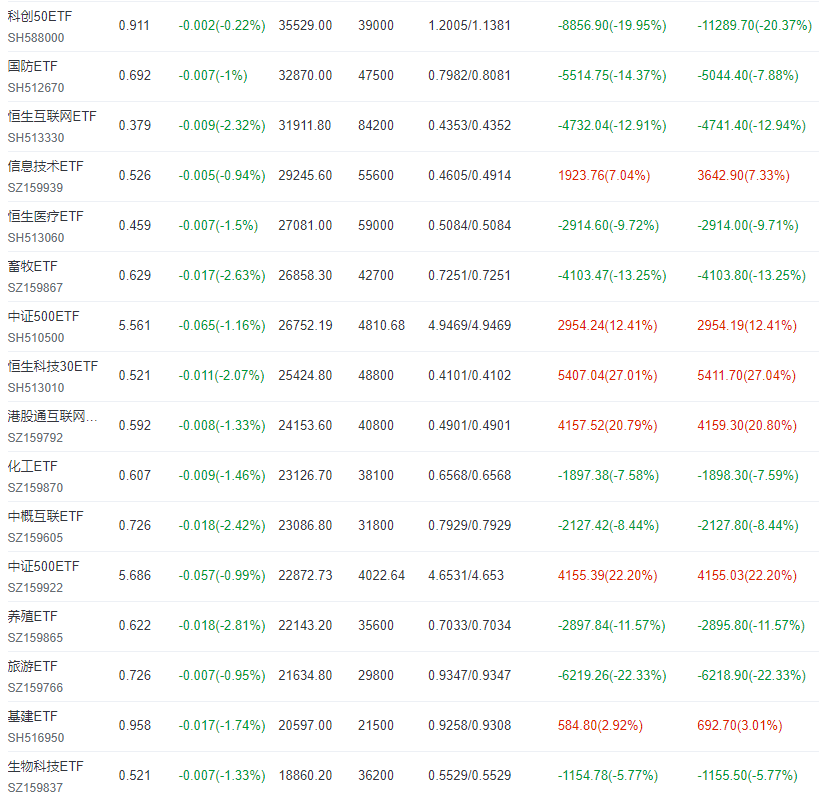This screenshot has width=819, height=800.
Task: Click profit 1923.76(7.04%)
Action: coord(604,175)
